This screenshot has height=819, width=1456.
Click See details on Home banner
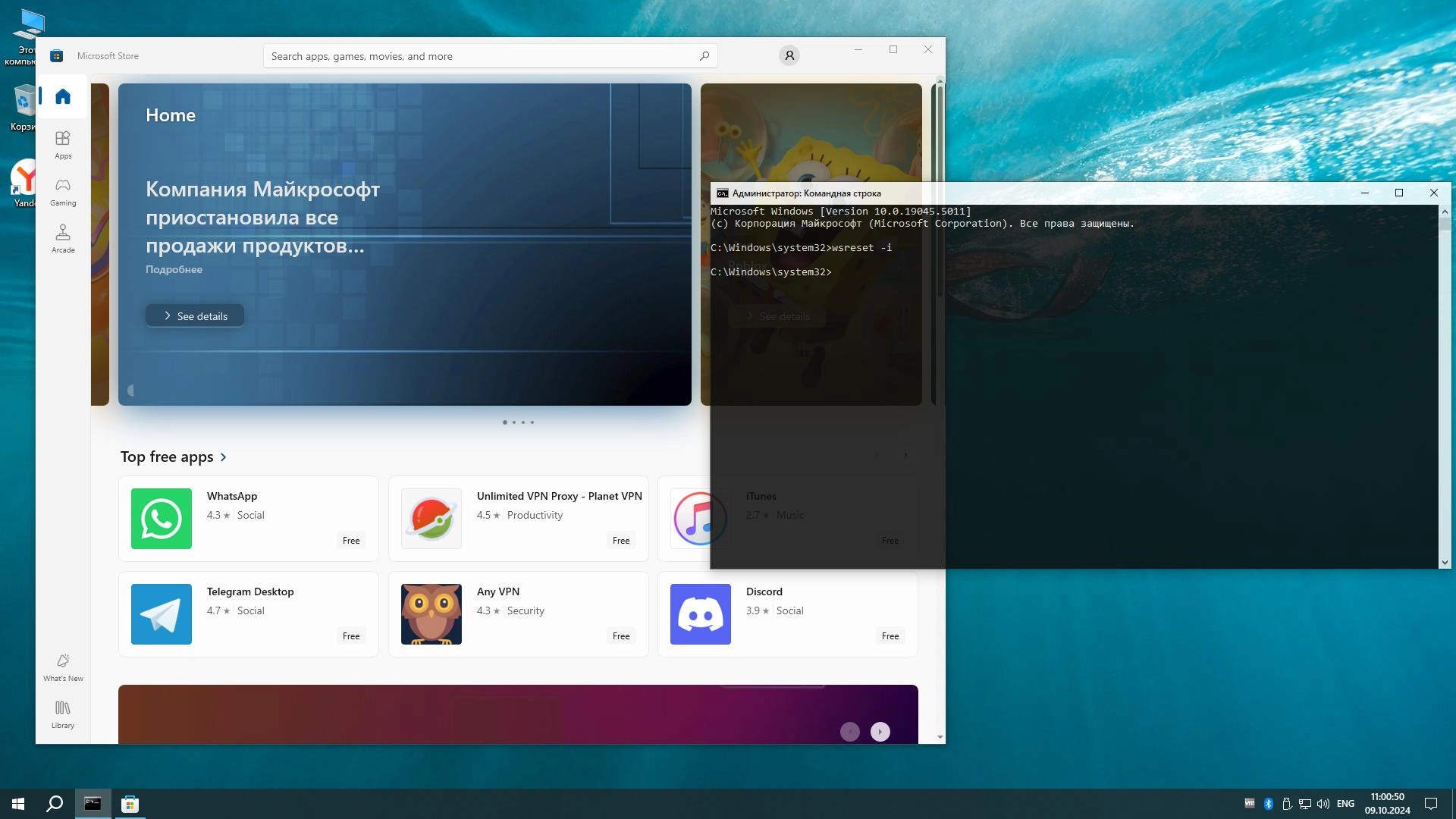[x=195, y=316]
